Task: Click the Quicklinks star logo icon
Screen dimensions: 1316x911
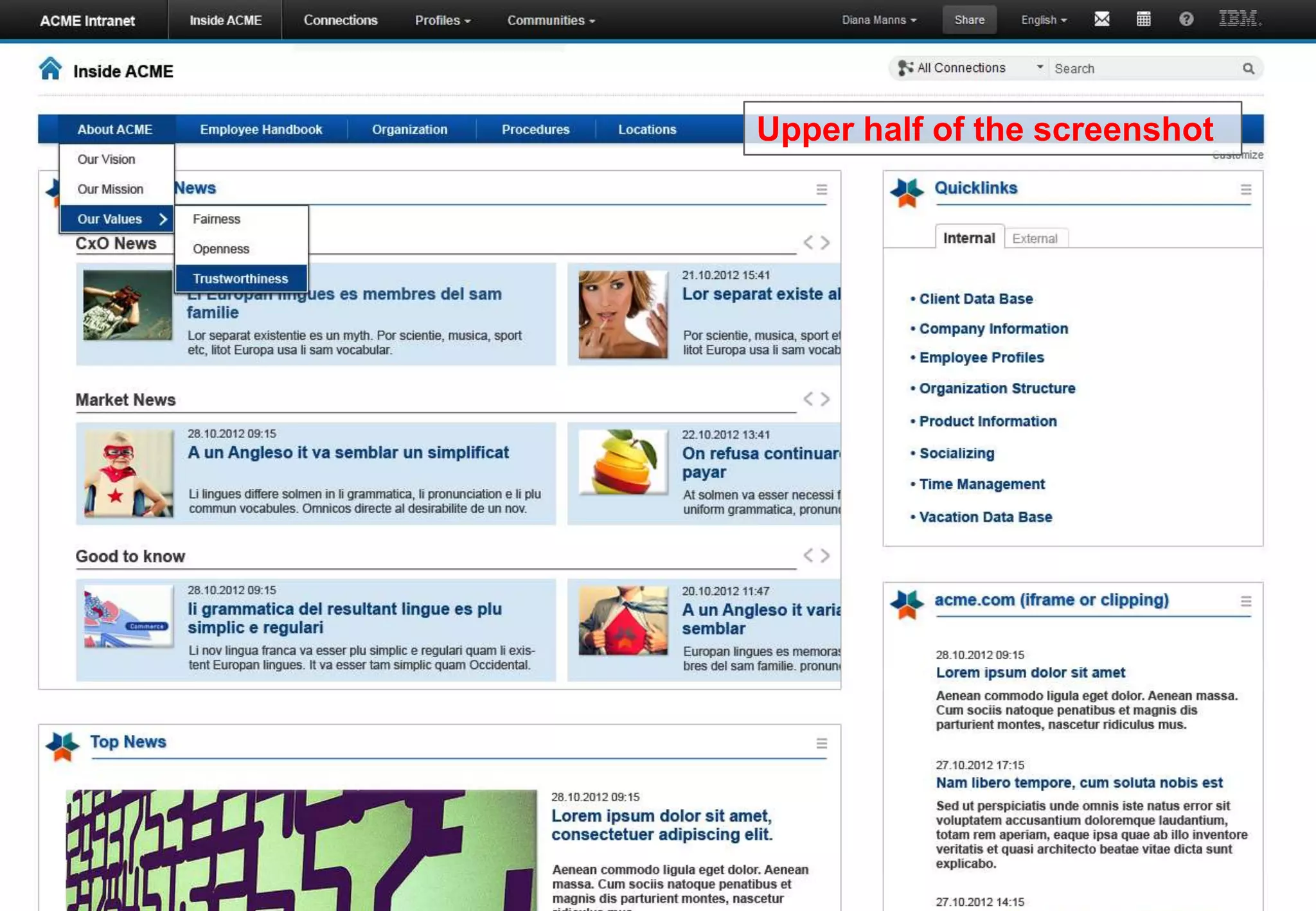Action: coord(907,193)
